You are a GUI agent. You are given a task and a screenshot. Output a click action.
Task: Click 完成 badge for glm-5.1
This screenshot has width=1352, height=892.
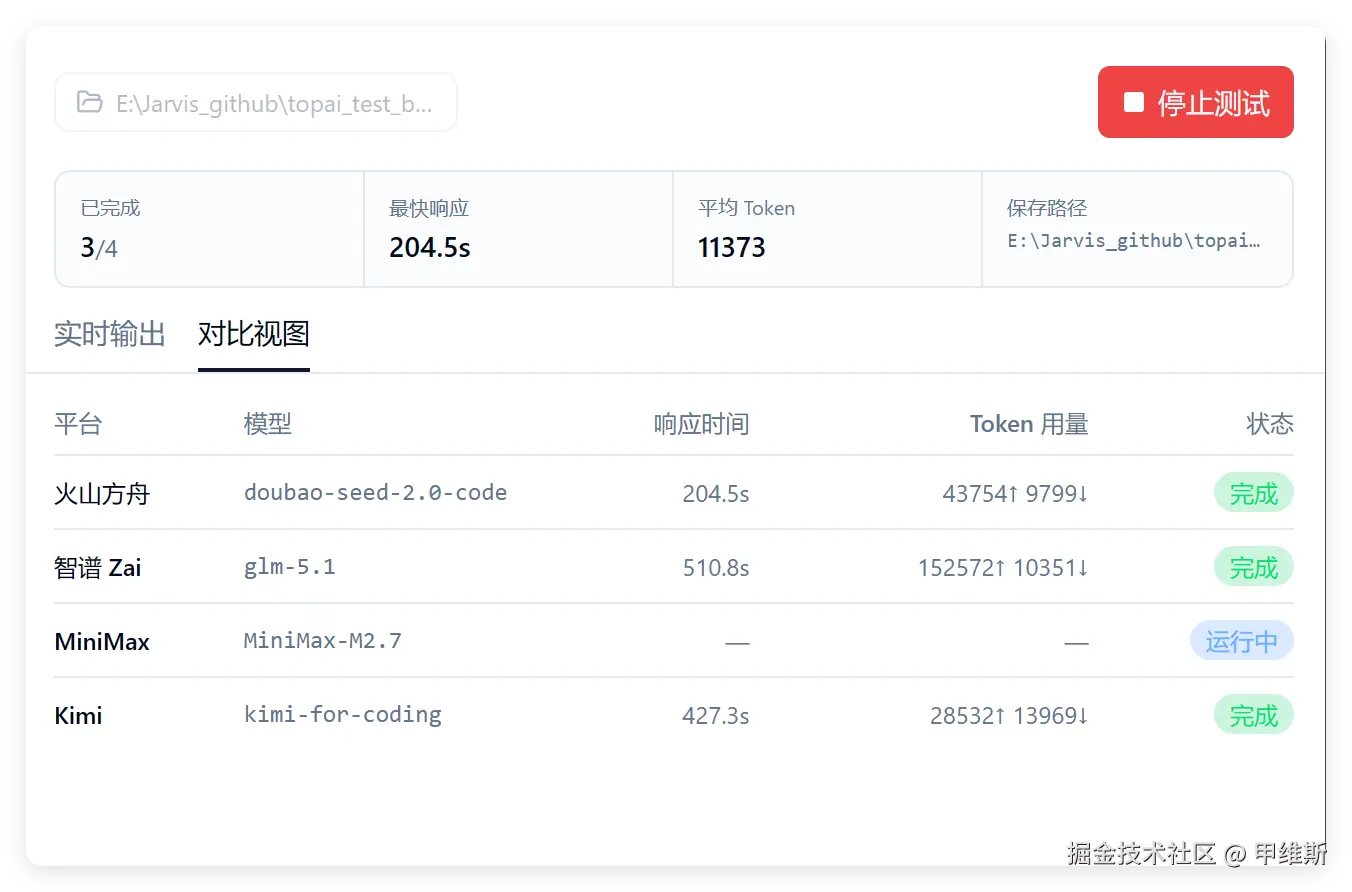click(1254, 567)
